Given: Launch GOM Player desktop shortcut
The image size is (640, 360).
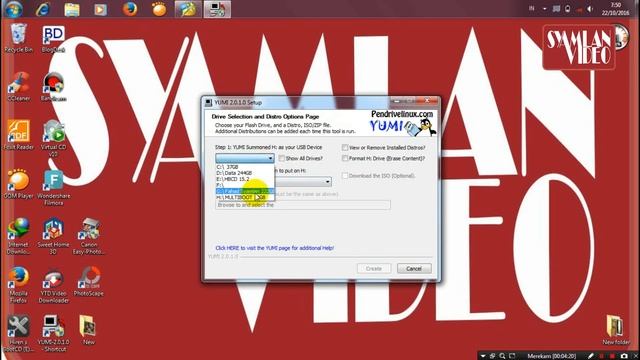Looking at the screenshot, I should (x=18, y=184).
